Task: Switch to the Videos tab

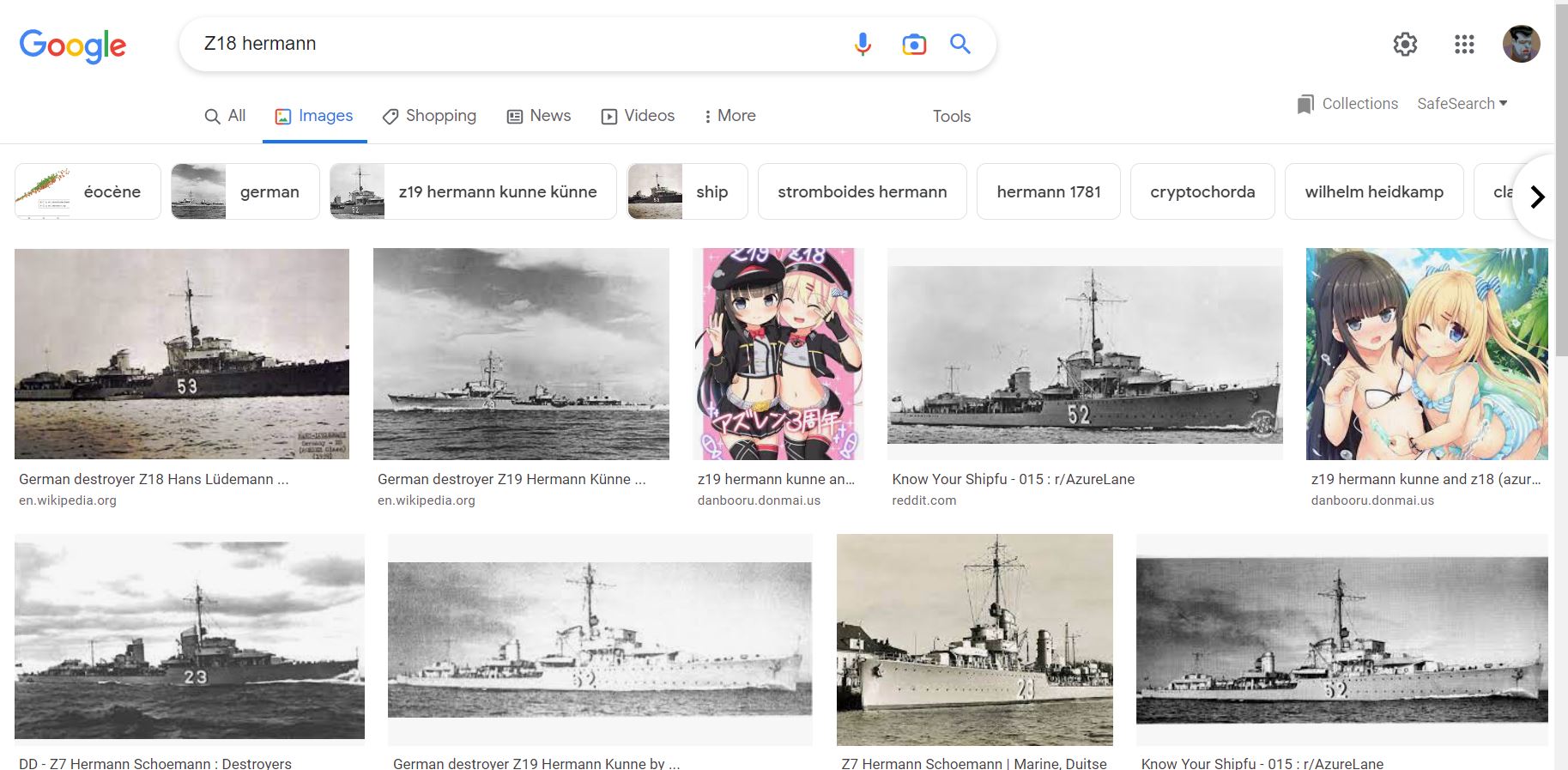Action: coord(638,116)
